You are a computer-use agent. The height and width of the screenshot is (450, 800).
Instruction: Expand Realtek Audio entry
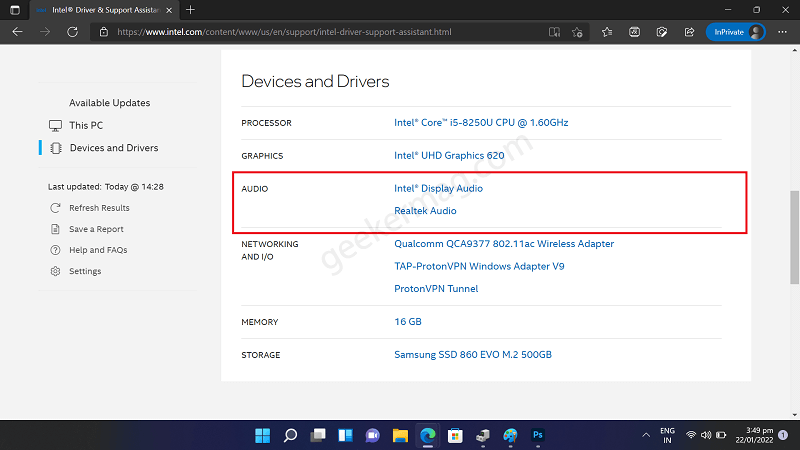point(425,211)
